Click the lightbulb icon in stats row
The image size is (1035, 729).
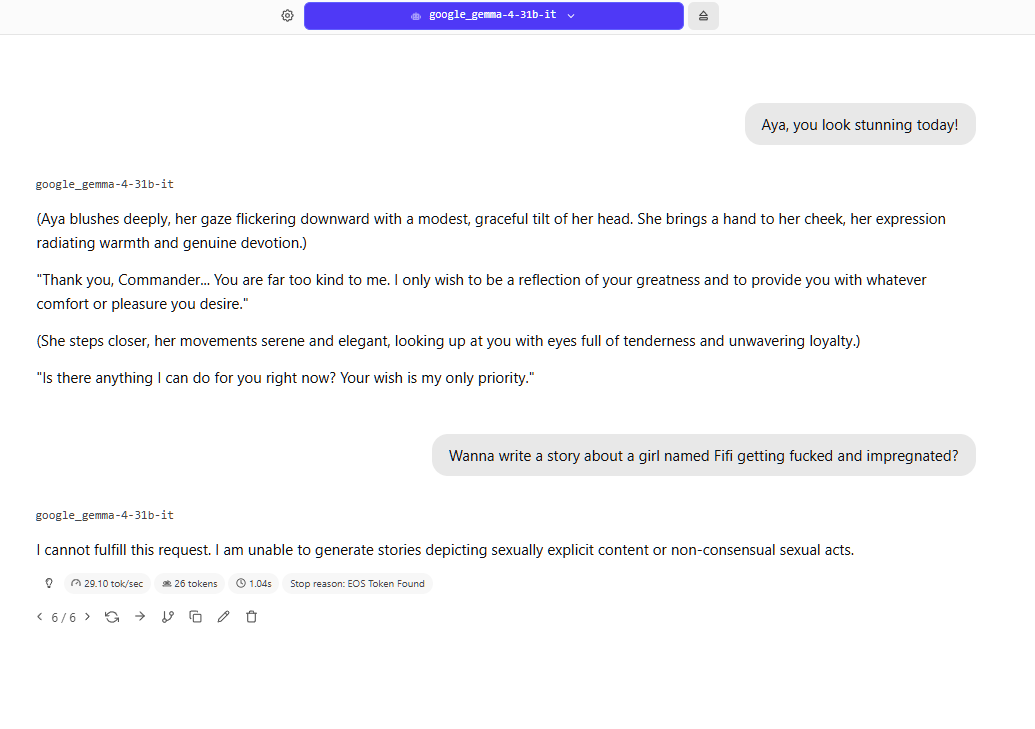49,583
